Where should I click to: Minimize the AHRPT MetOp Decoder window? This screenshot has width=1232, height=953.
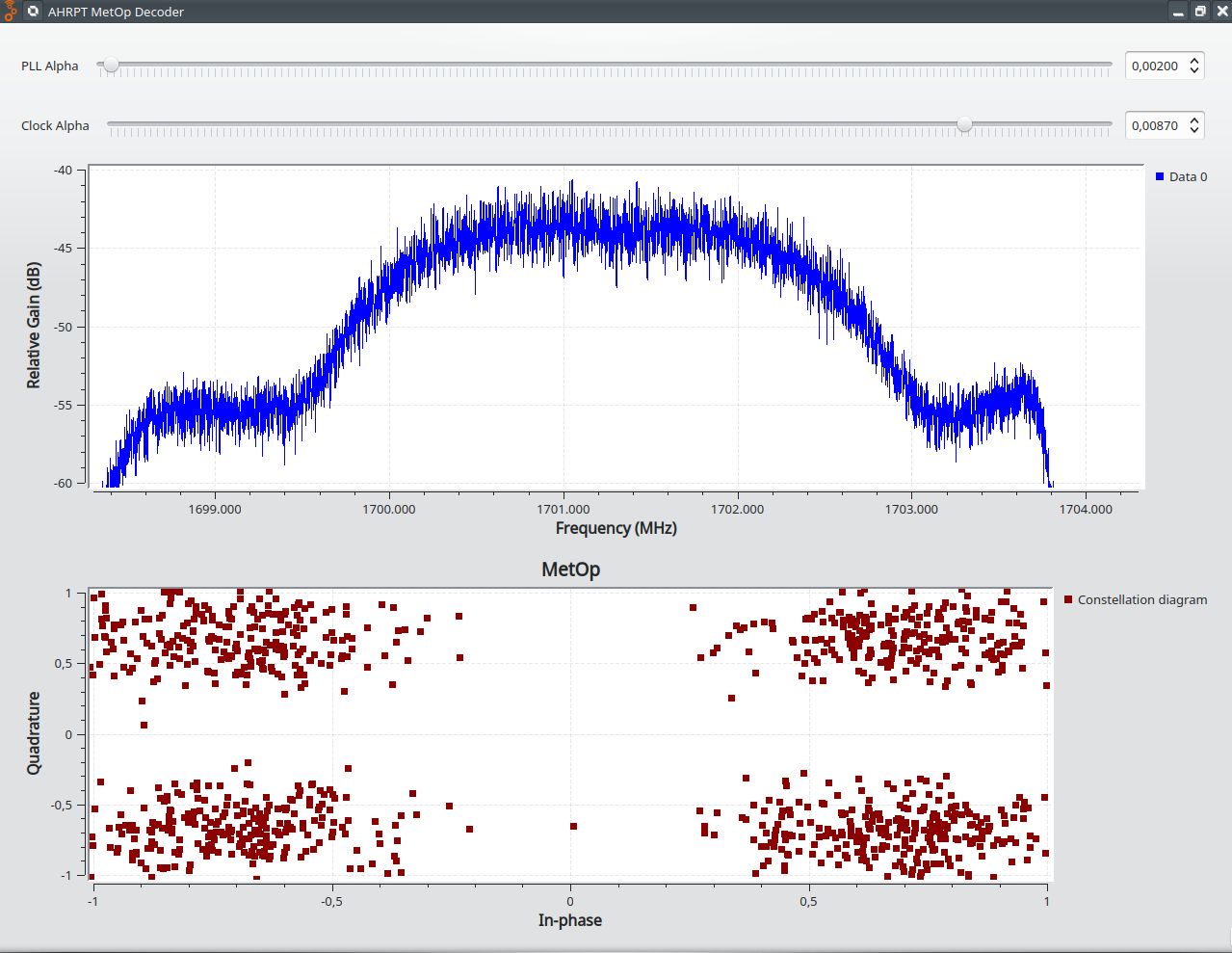point(1177,12)
